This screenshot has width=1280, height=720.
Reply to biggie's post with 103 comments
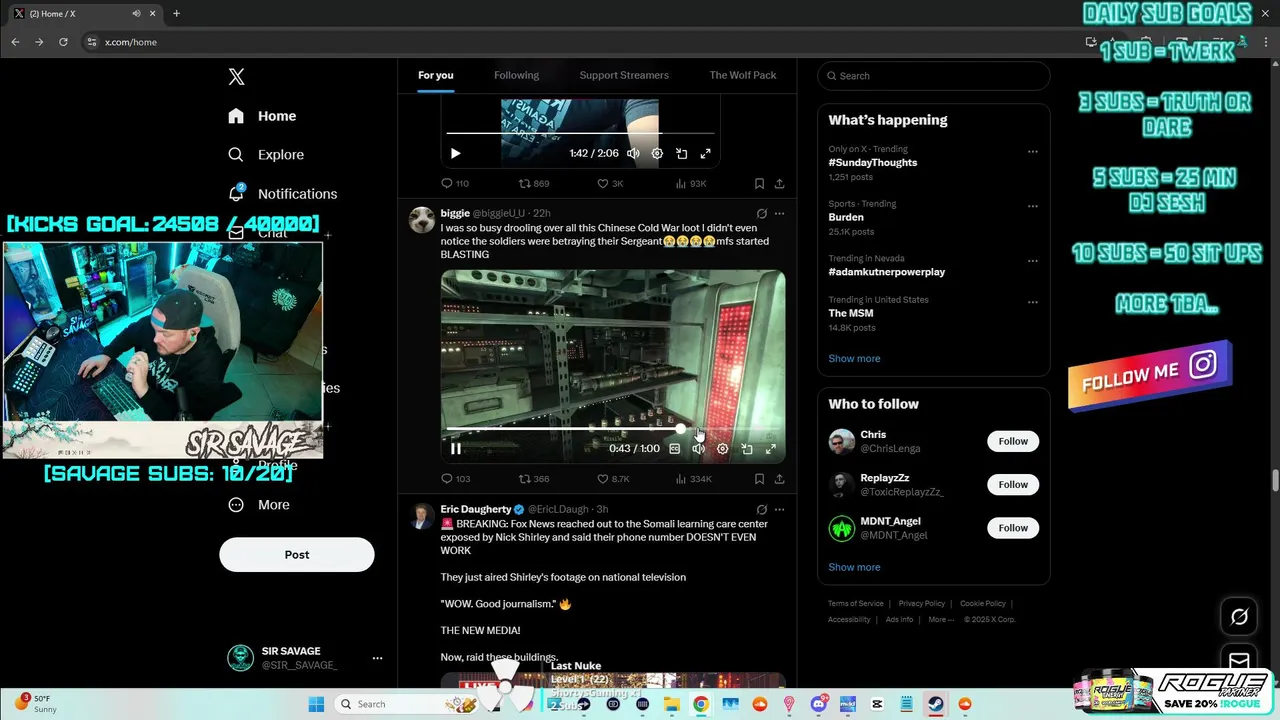point(456,479)
